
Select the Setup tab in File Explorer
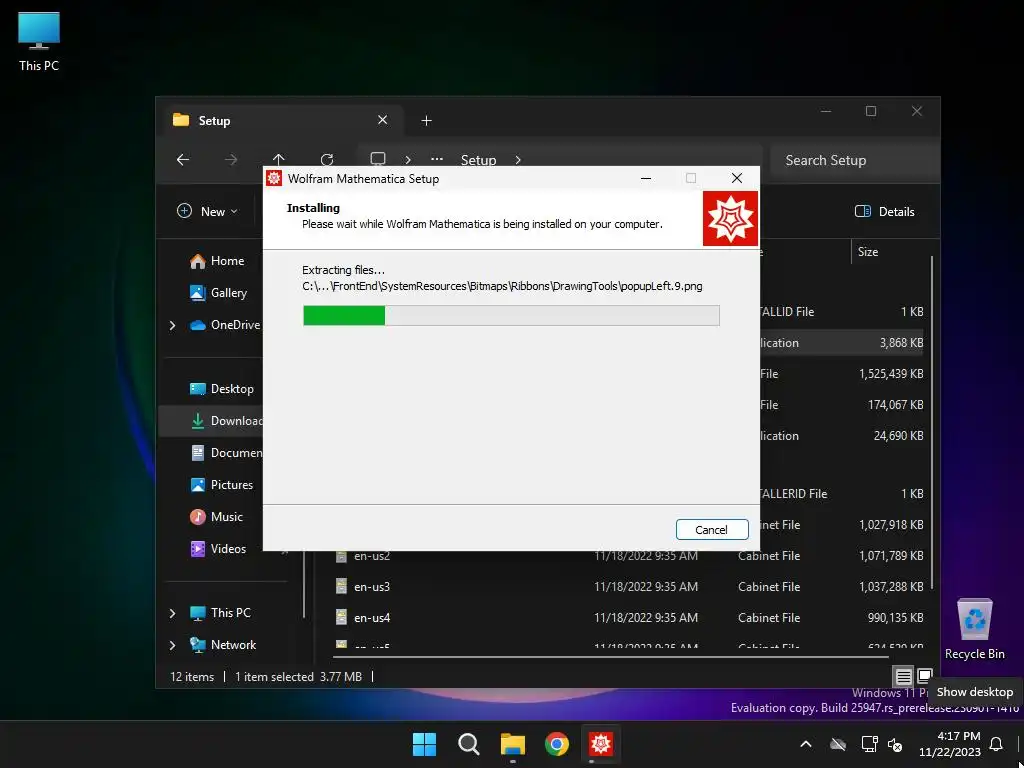pyautogui.click(x=281, y=121)
